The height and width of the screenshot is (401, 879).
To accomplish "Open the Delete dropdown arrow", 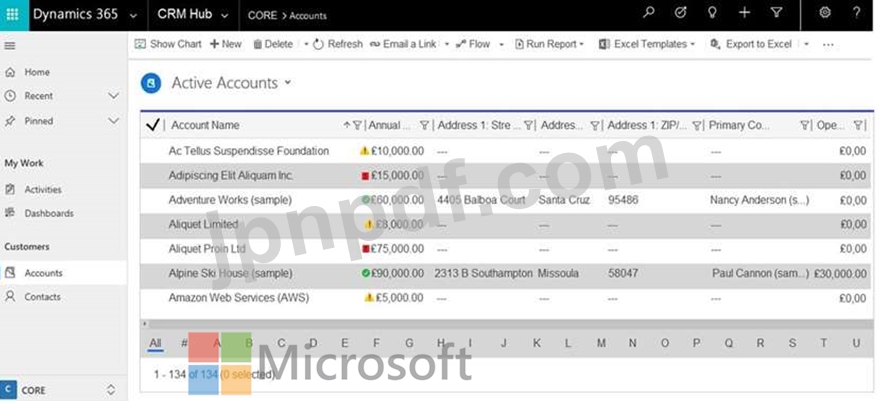I will point(306,44).
